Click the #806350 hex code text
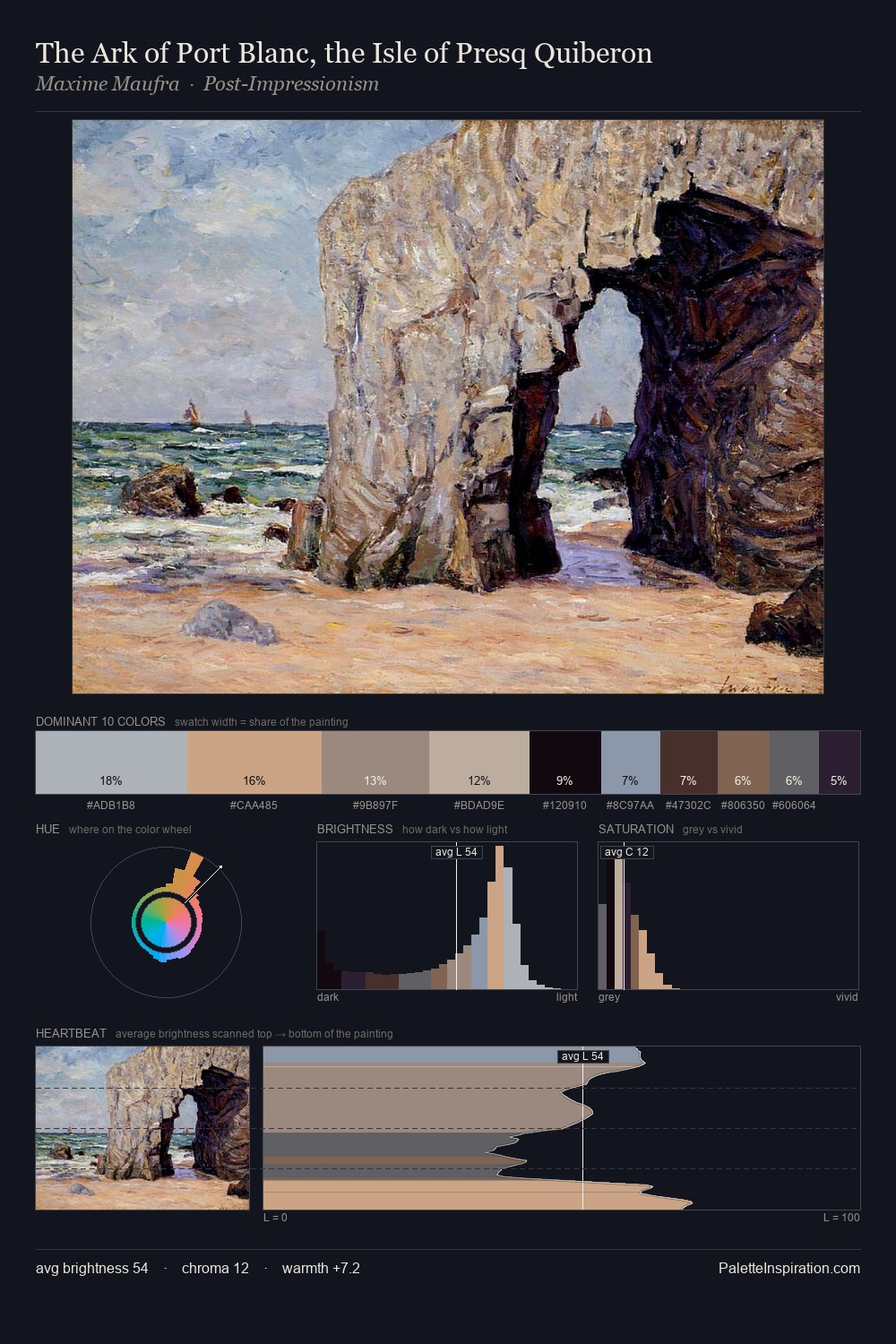The image size is (896, 1344). pos(743,806)
